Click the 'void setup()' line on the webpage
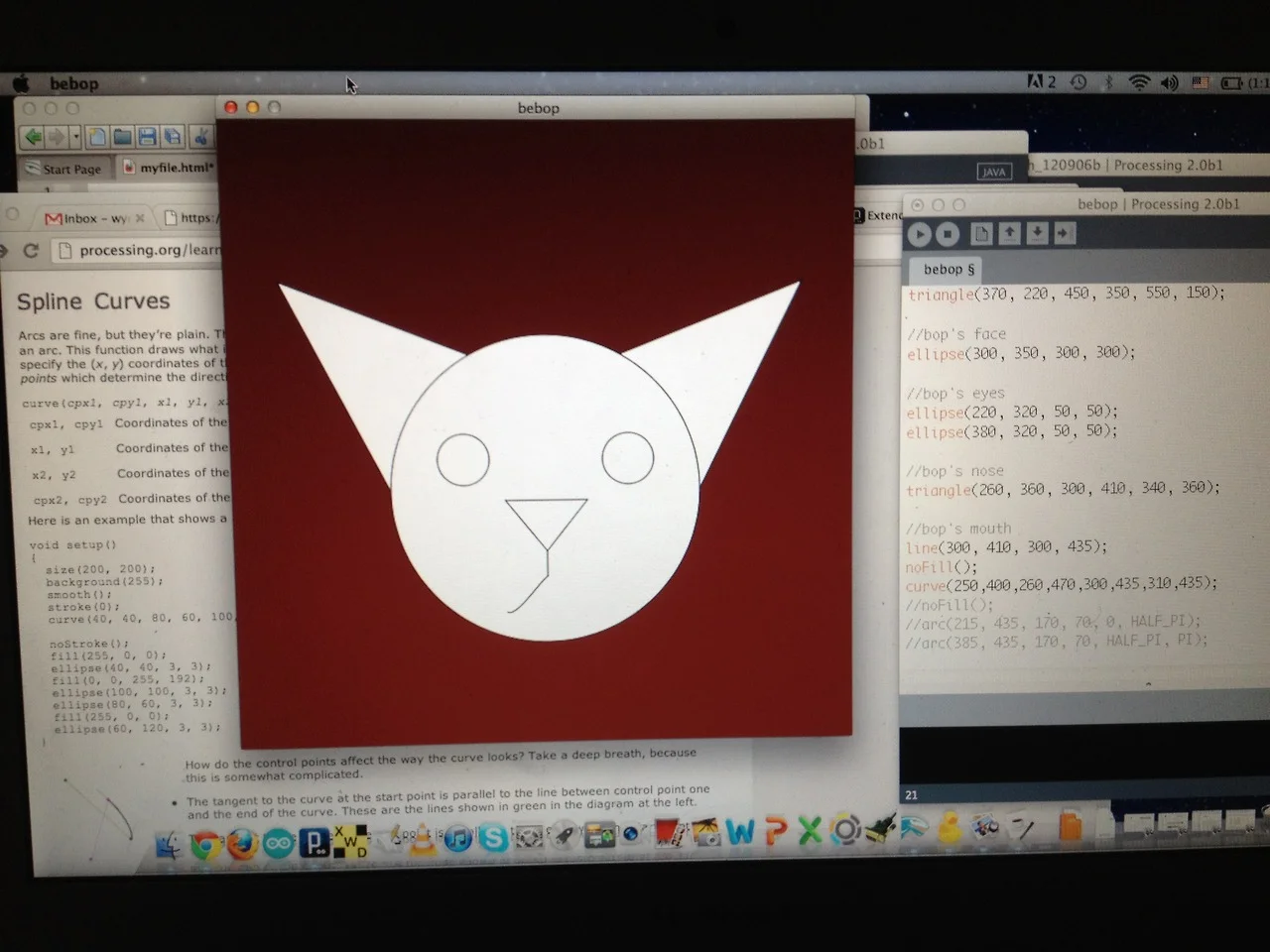The height and width of the screenshot is (952, 1270). (73, 545)
